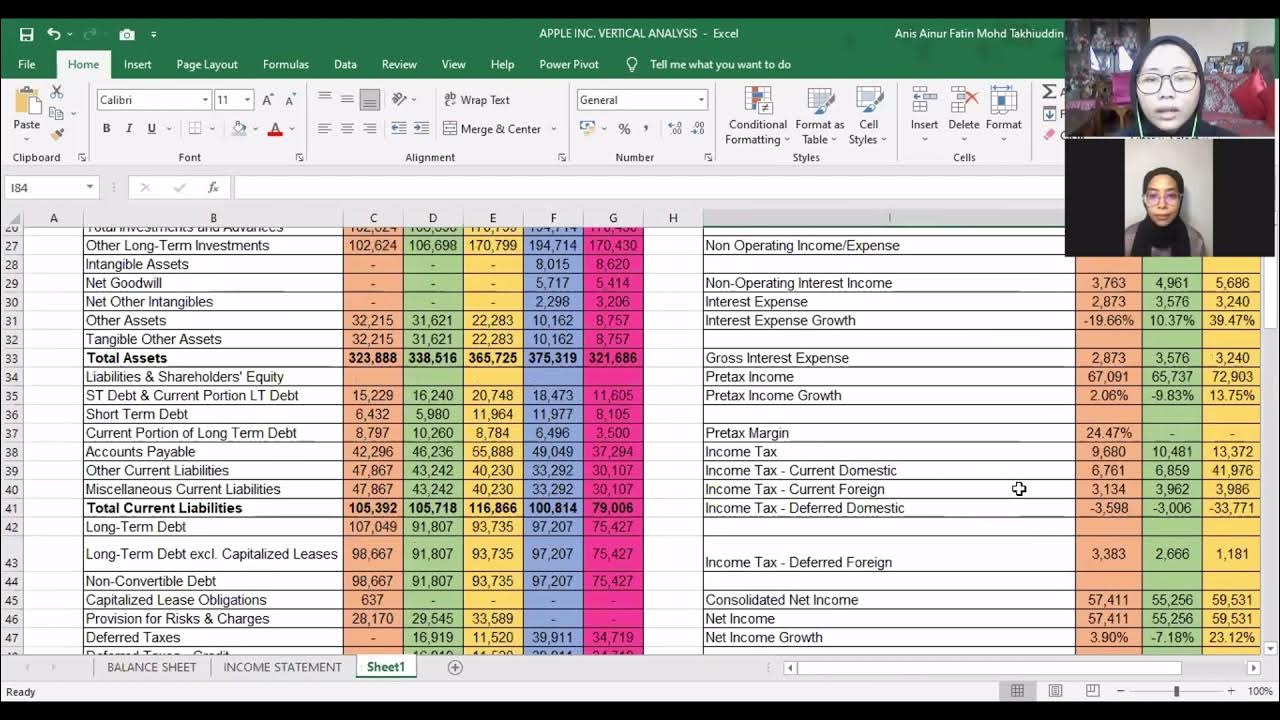Image resolution: width=1280 pixels, height=720 pixels.
Task: Click the Insert Function fx icon
Action: 213,187
